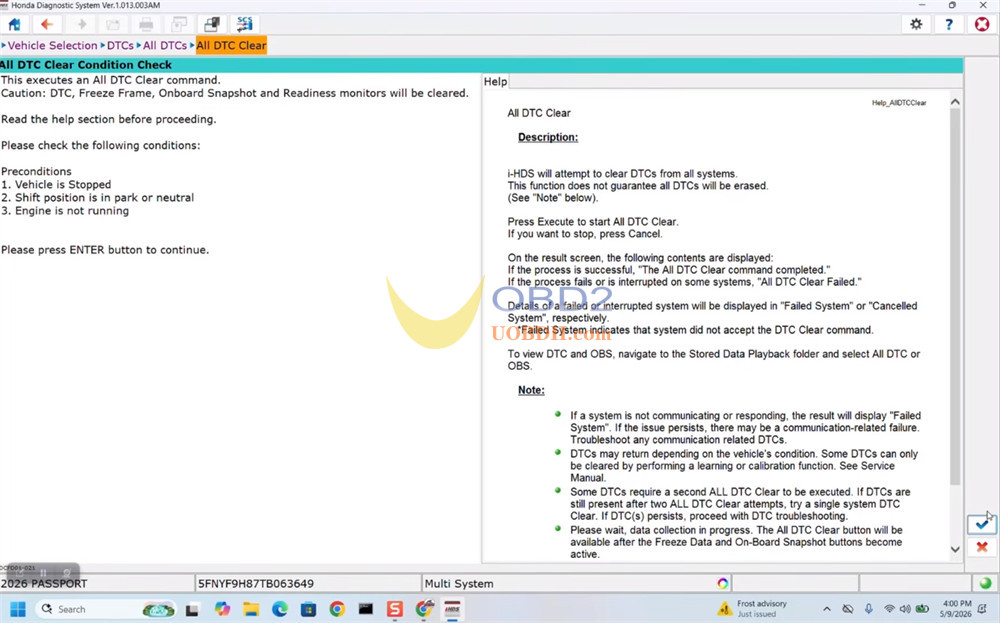Open the Frost advisory weather widget

[753, 609]
